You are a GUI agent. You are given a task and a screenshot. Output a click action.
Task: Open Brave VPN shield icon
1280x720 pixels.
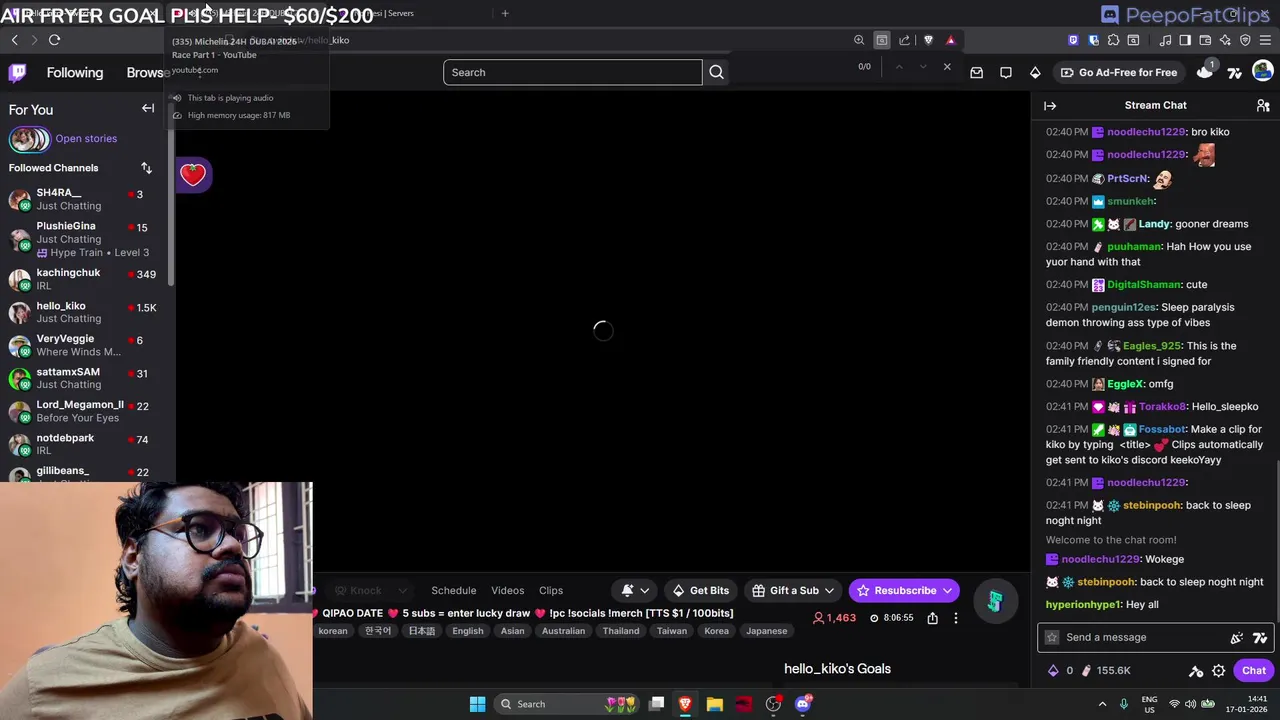click(1245, 40)
